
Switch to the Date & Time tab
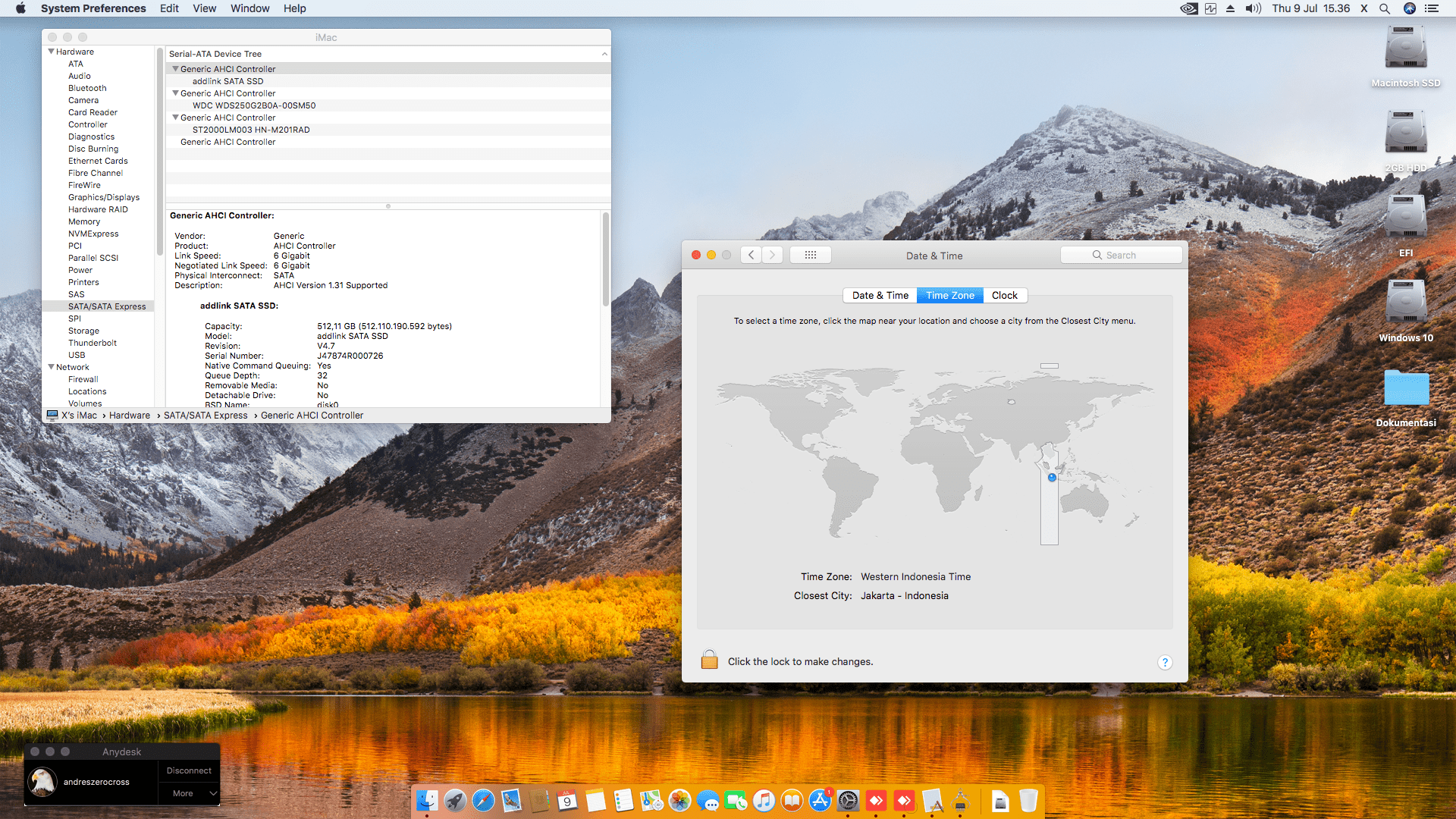[x=880, y=296]
